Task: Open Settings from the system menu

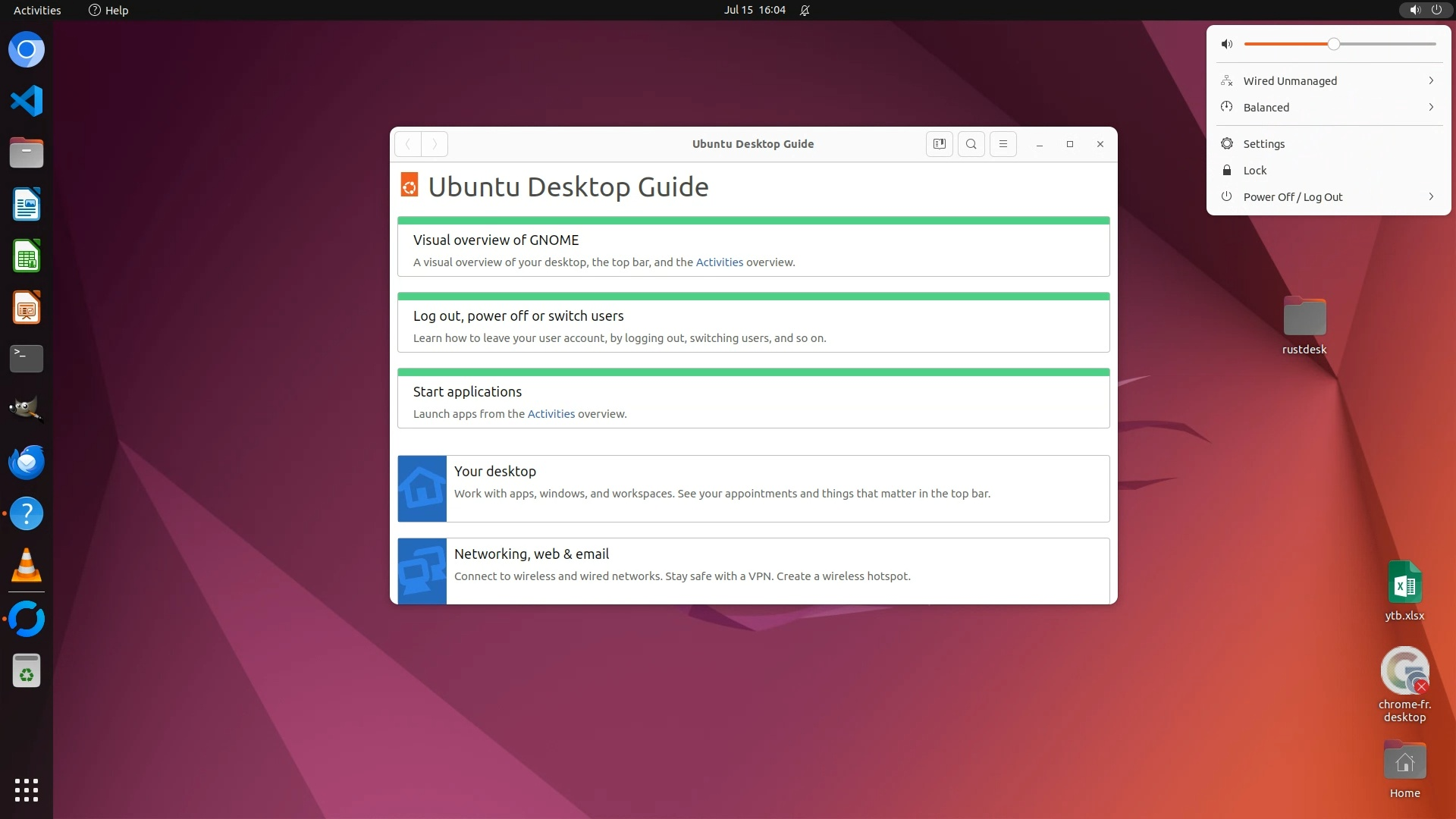Action: pos(1263,144)
